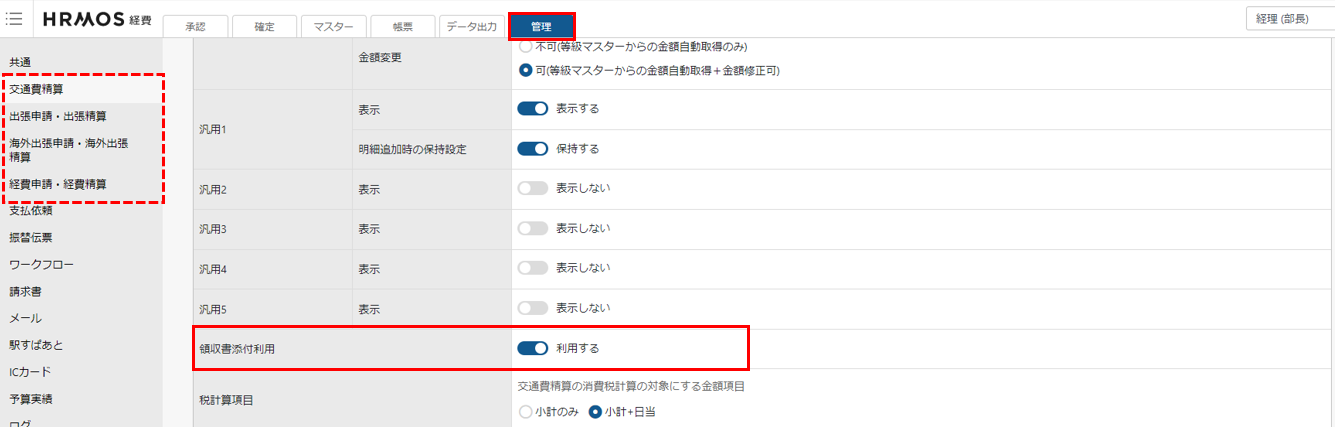Disable 領収書添付利用 switch
This screenshot has height=427, width=1335.
(533, 348)
